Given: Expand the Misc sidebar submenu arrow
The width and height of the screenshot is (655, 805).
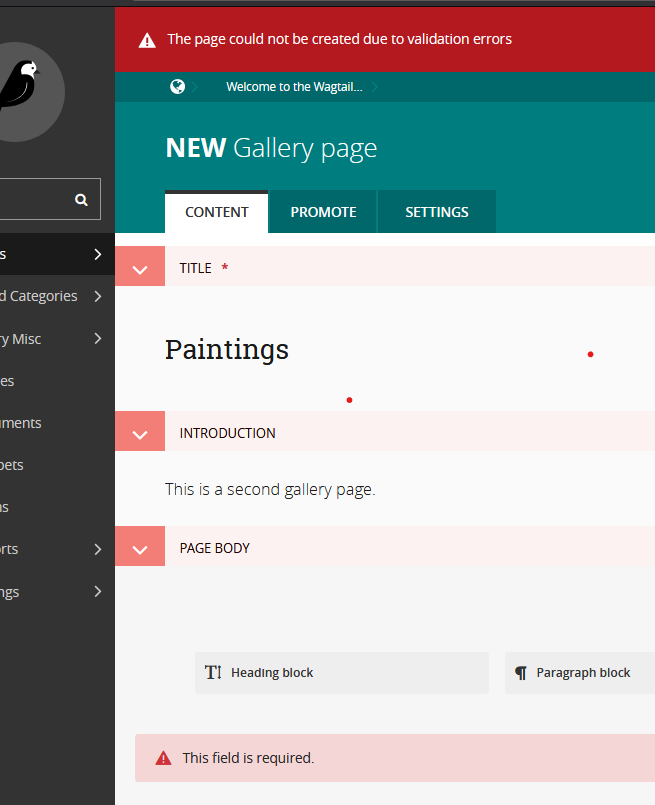Looking at the screenshot, I should pos(98,338).
